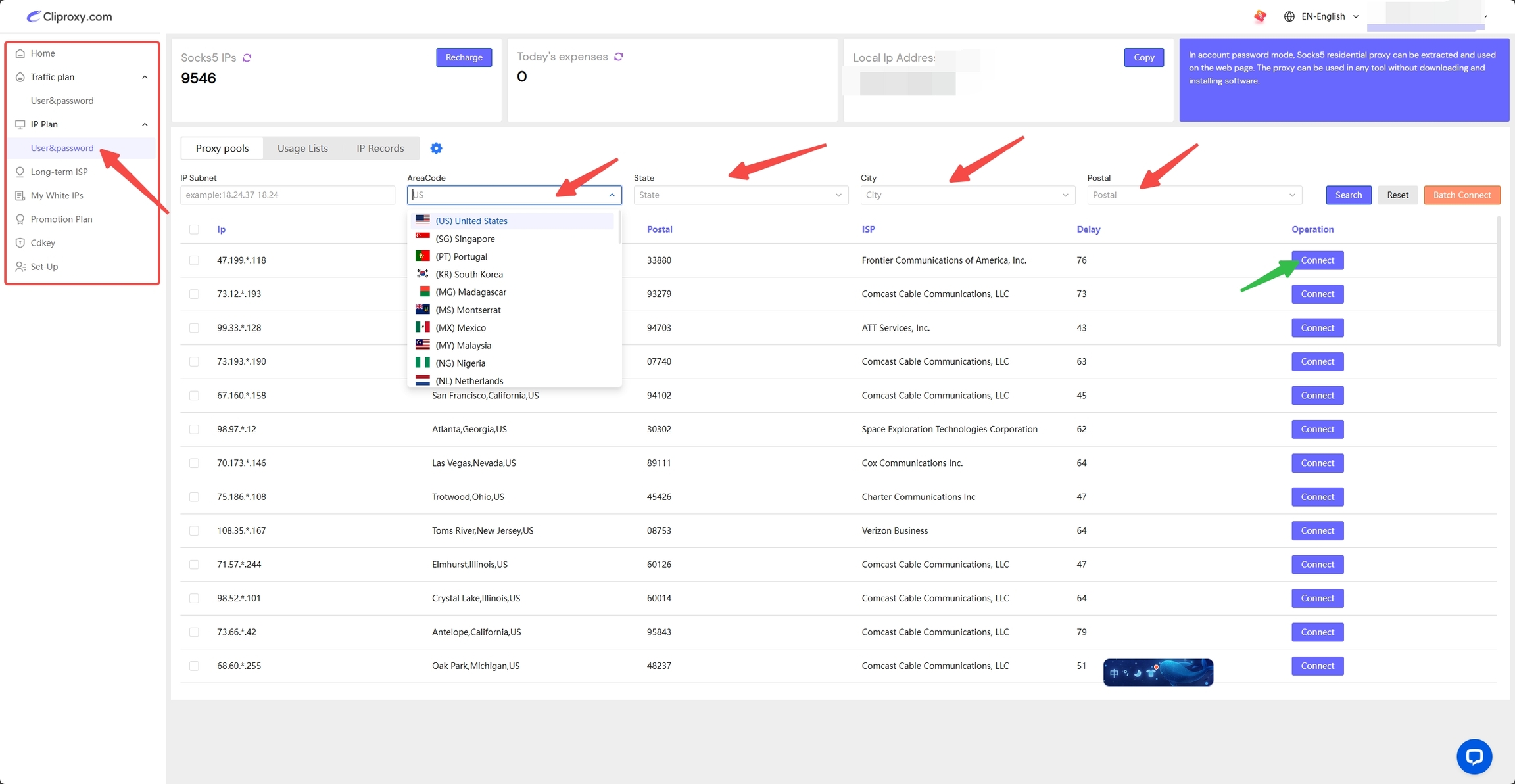This screenshot has width=1515, height=784.
Task: Collapse the Traffic plan menu
Action: coord(145,77)
